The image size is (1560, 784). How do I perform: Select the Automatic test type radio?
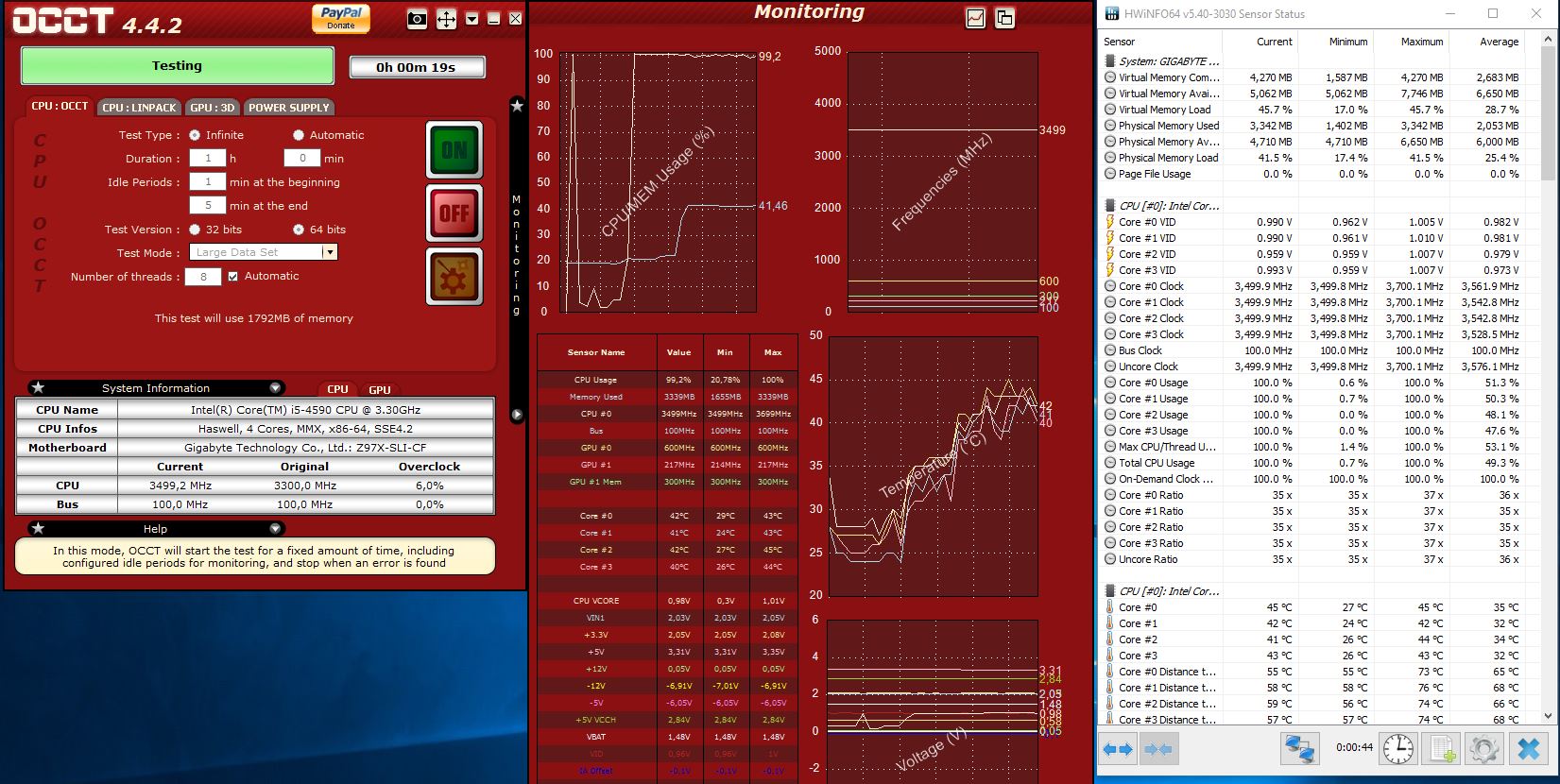click(x=299, y=135)
